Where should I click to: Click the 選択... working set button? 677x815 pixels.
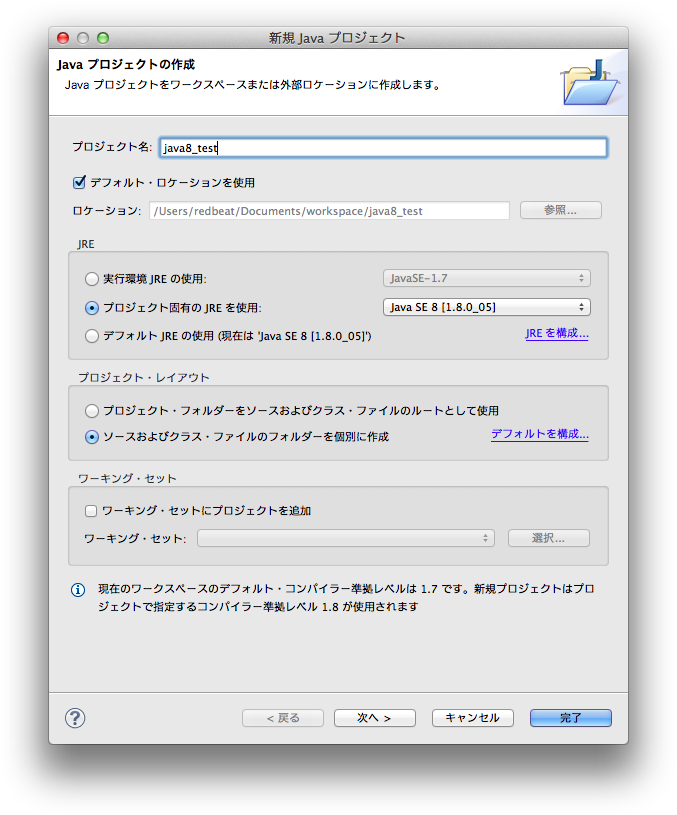549,538
